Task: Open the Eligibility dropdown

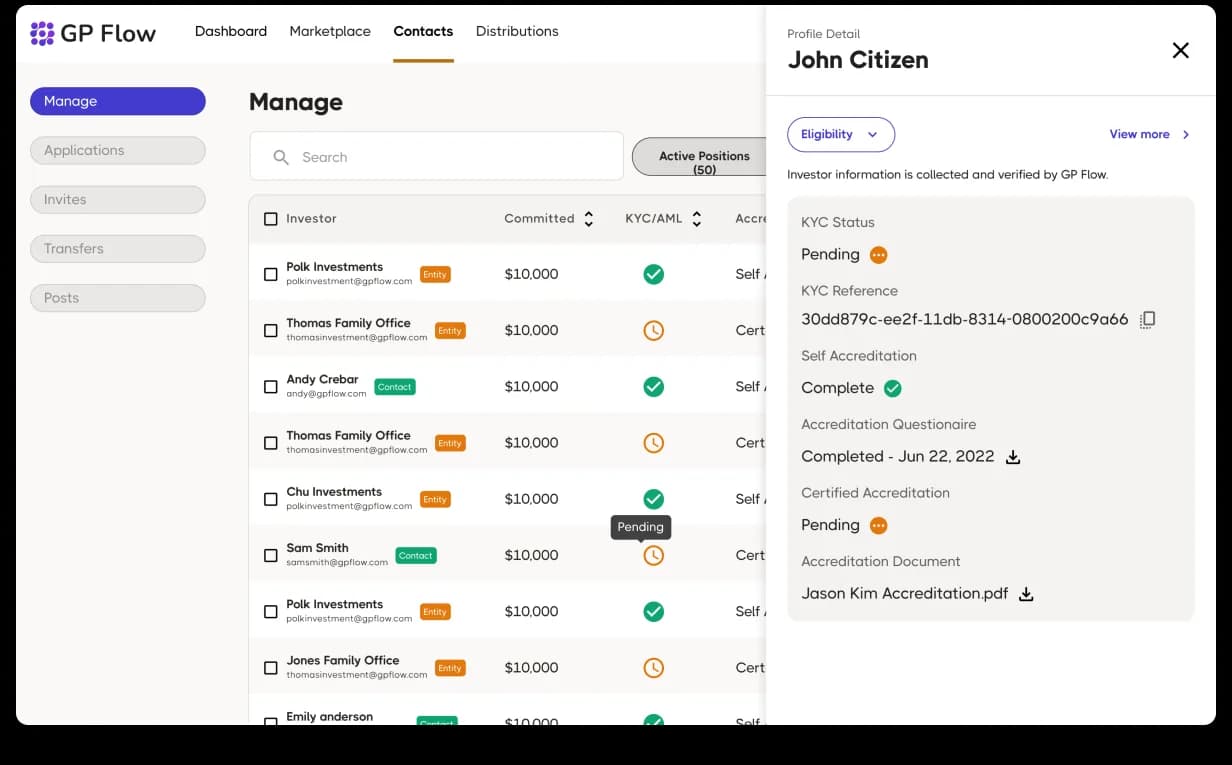Action: click(x=841, y=134)
